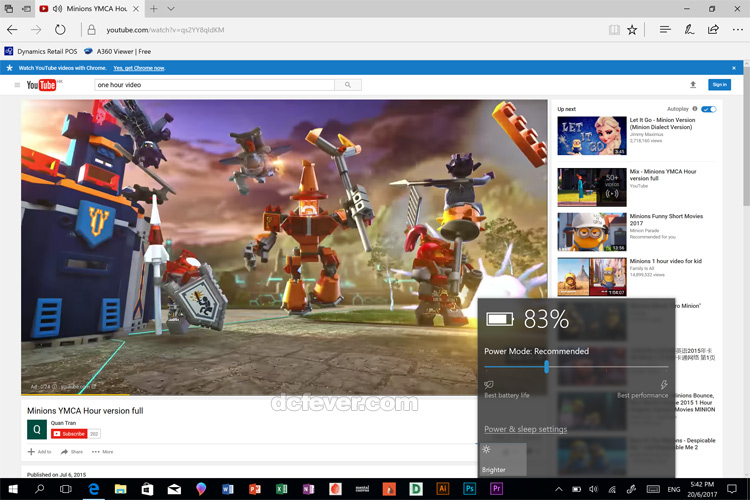Screen dimensions: 750x500
Task: Switch to Minions YMCA Hour tab
Action: (x=89, y=9)
